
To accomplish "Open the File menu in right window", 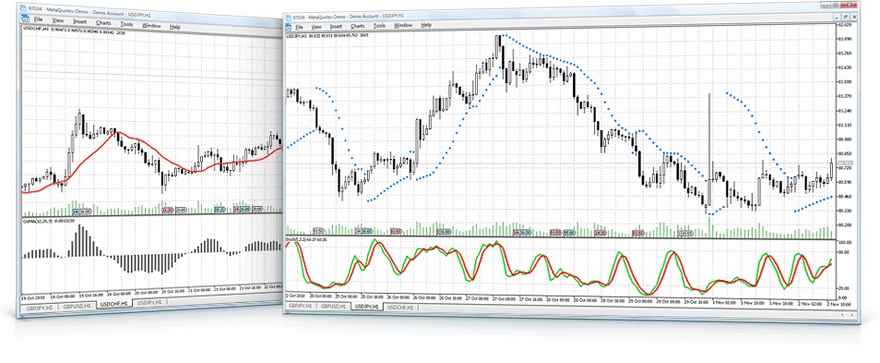I will (300, 26).
